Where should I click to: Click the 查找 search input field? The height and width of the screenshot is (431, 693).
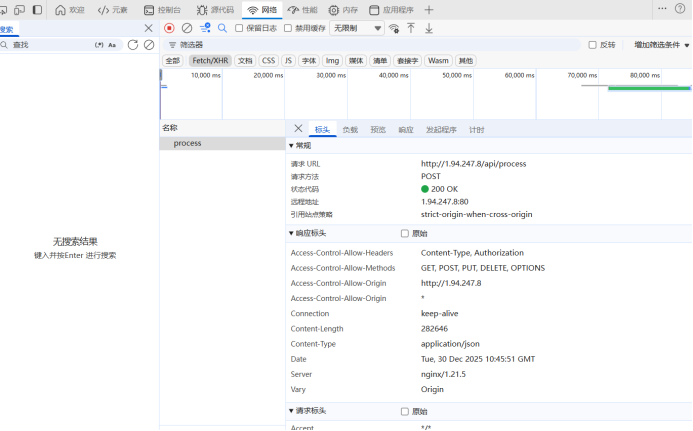click(x=52, y=45)
